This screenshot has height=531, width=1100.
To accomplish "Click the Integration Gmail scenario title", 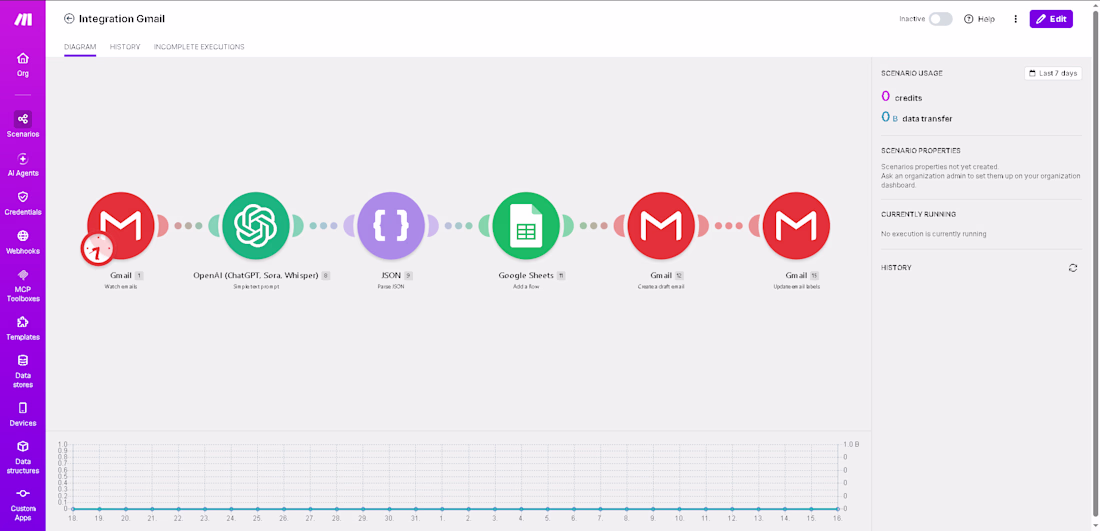I will tap(122, 19).
